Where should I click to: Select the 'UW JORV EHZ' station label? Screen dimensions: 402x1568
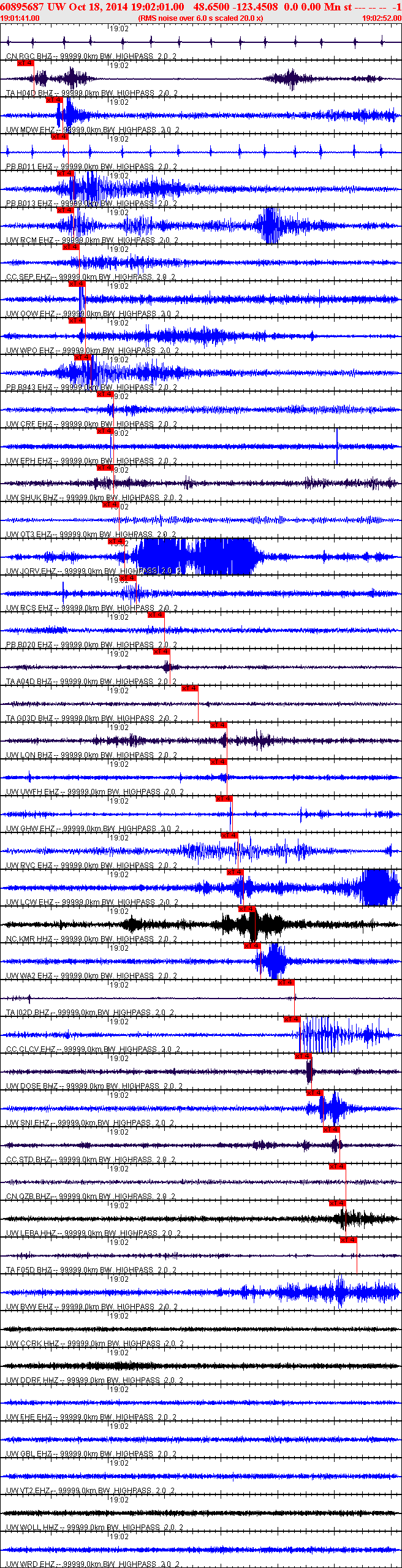(31, 571)
